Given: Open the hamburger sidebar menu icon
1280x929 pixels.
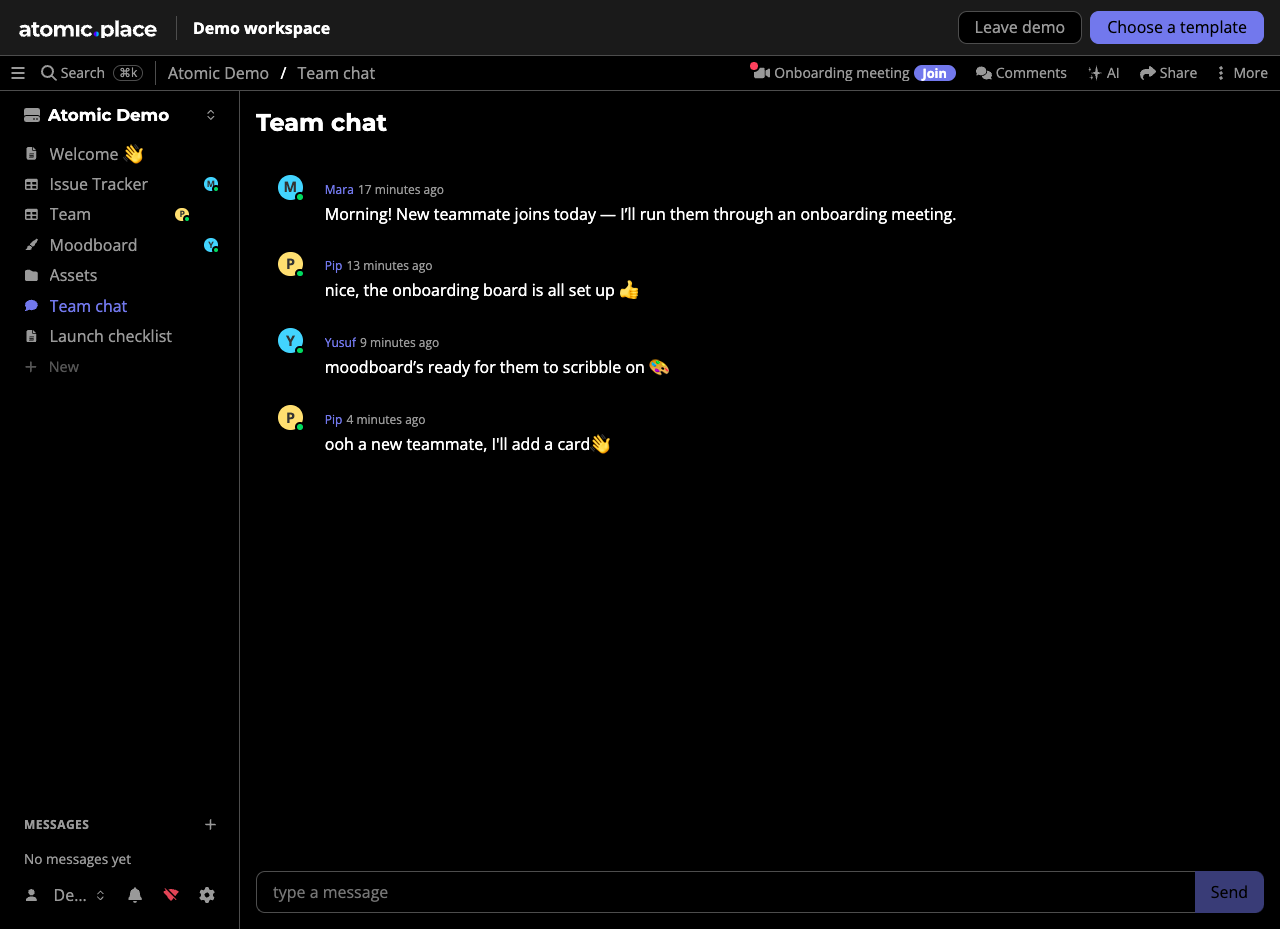Looking at the screenshot, I should [x=18, y=73].
